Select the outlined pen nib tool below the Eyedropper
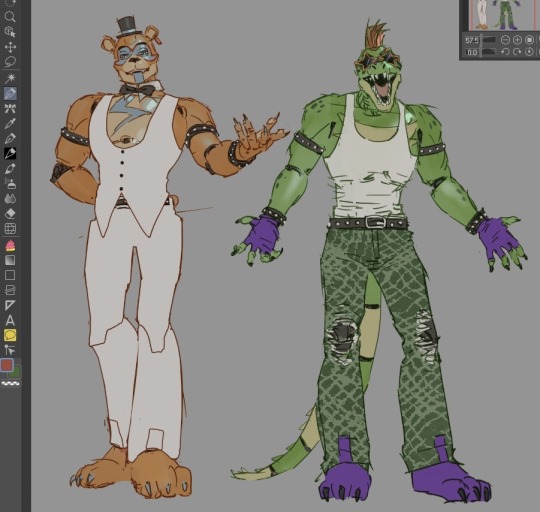The height and width of the screenshot is (512, 540). pos(10,138)
